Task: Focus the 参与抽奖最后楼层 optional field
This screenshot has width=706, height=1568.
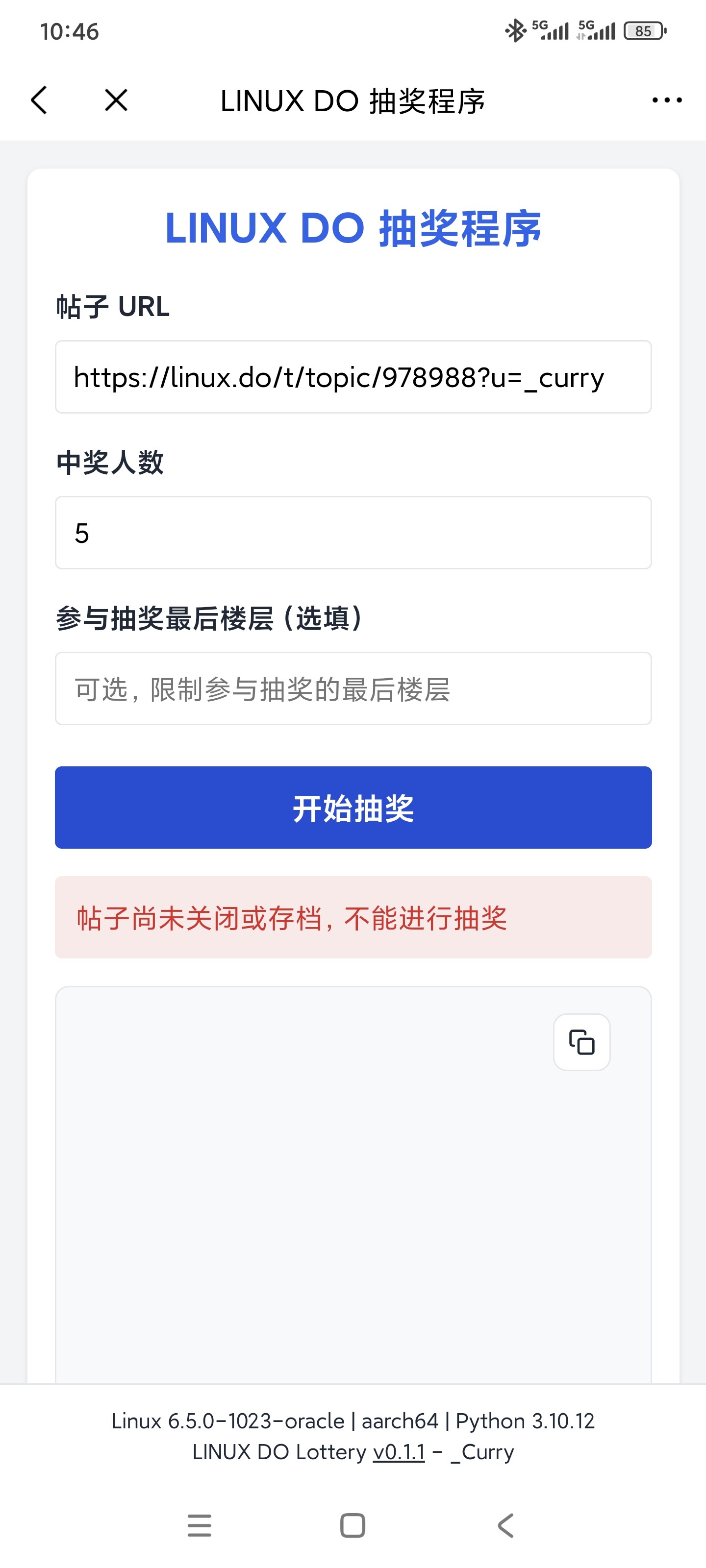Action: pyautogui.click(x=353, y=688)
